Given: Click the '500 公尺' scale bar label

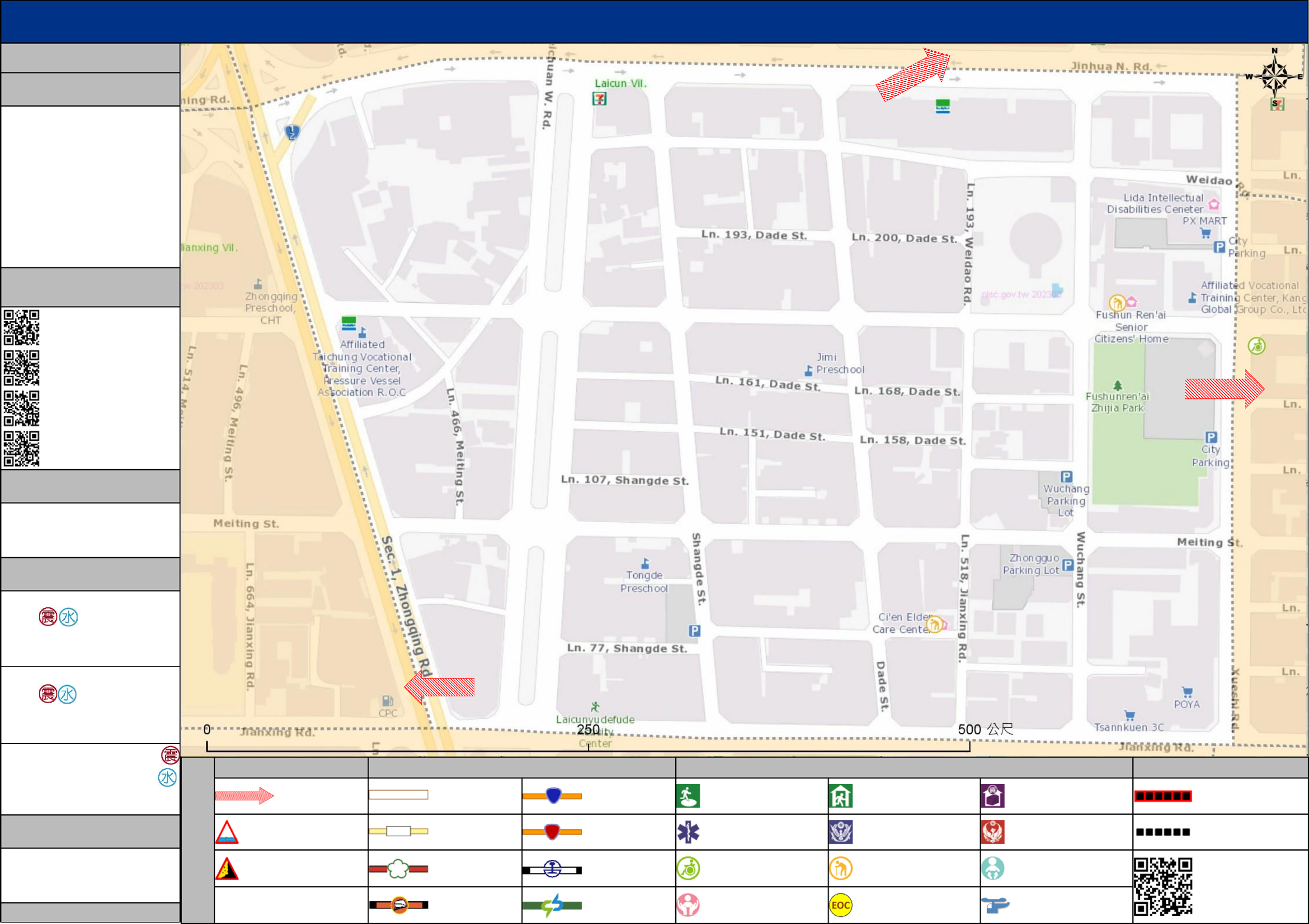Looking at the screenshot, I should 985,729.
